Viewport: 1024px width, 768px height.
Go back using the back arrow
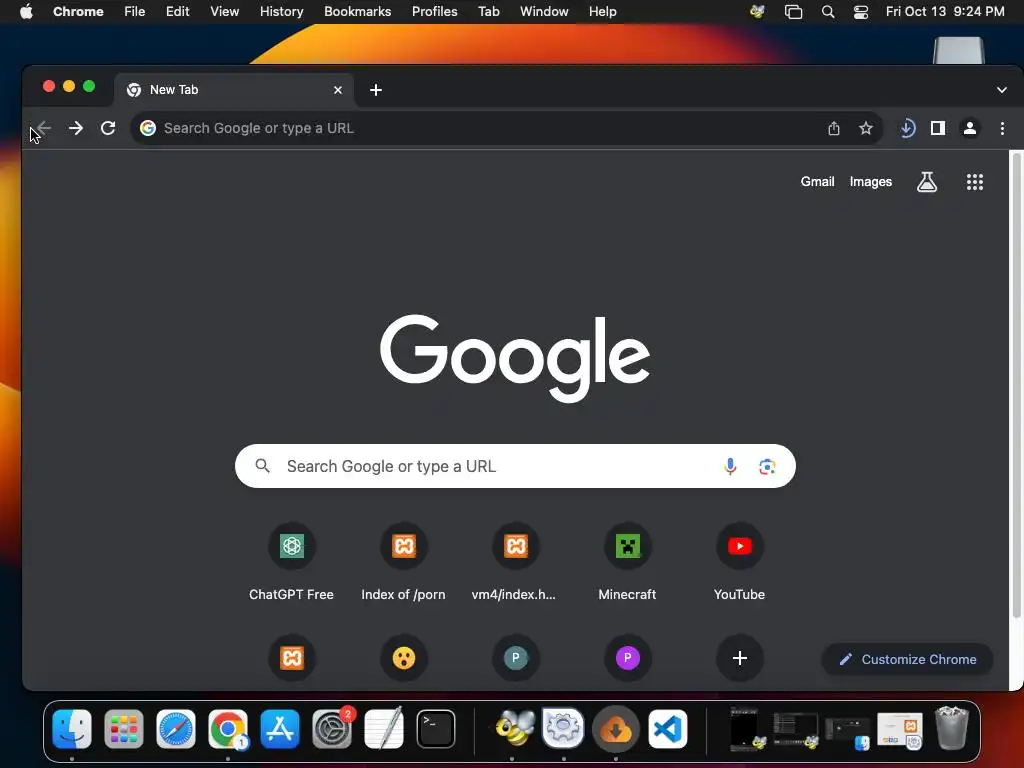(44, 128)
